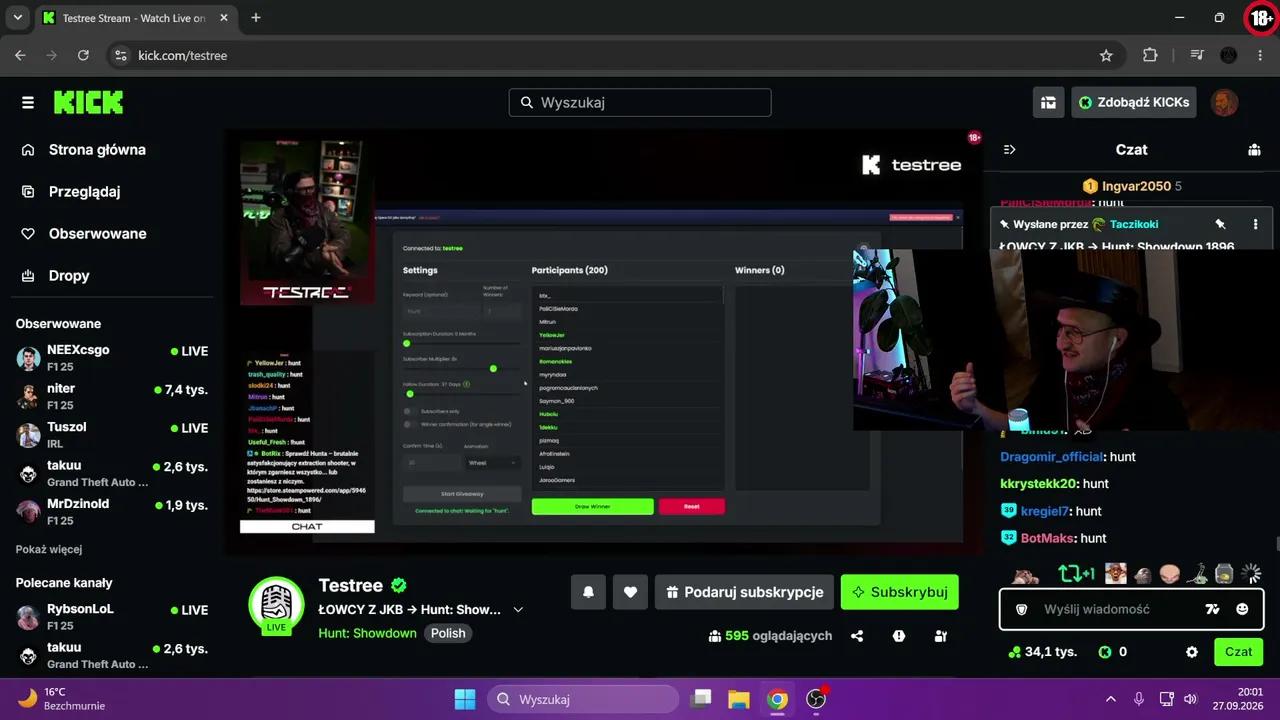Open a new Chrome tab
This screenshot has height=720, width=1280.
256,18
